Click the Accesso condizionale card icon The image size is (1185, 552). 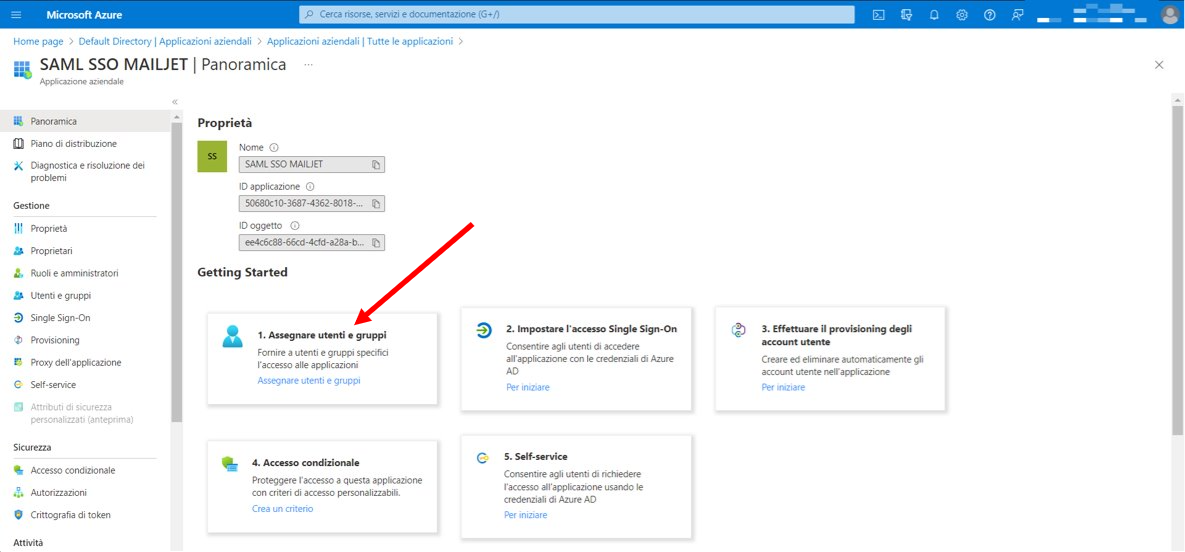tap(231, 464)
